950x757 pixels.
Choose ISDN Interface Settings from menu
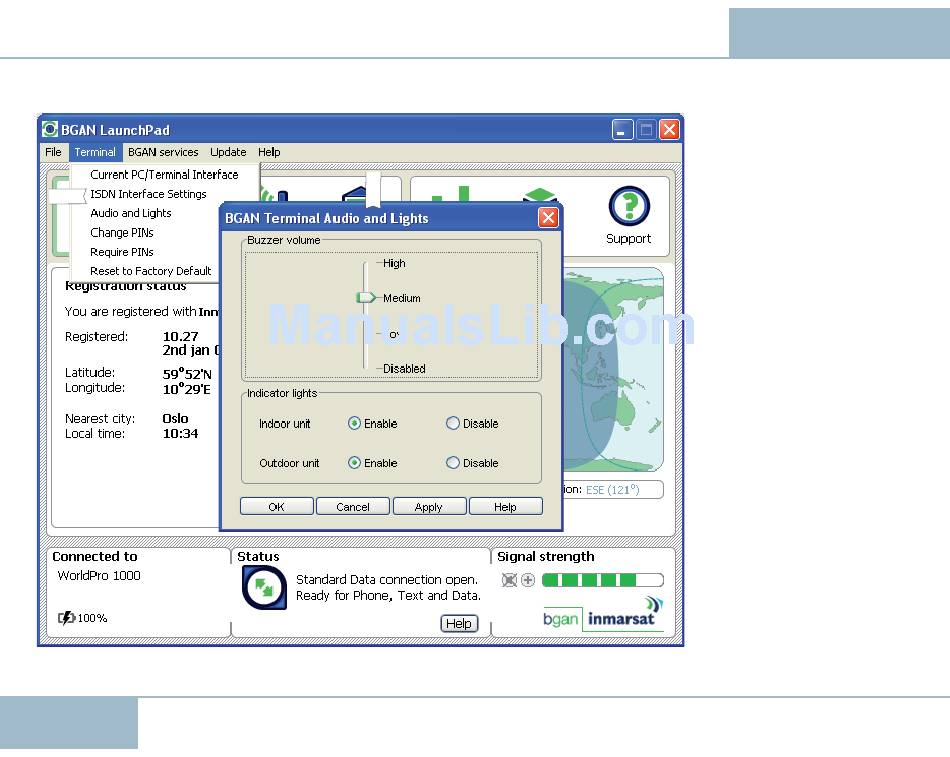(x=148, y=194)
